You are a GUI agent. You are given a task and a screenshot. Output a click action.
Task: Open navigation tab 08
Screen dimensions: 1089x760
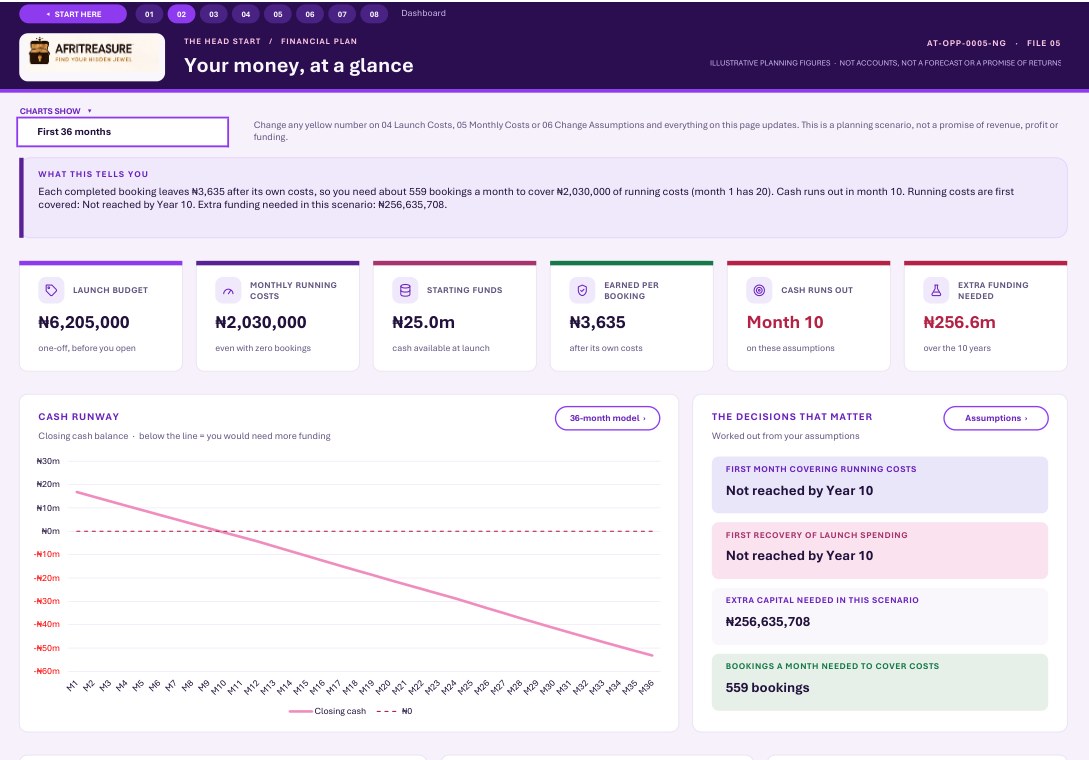[374, 14]
